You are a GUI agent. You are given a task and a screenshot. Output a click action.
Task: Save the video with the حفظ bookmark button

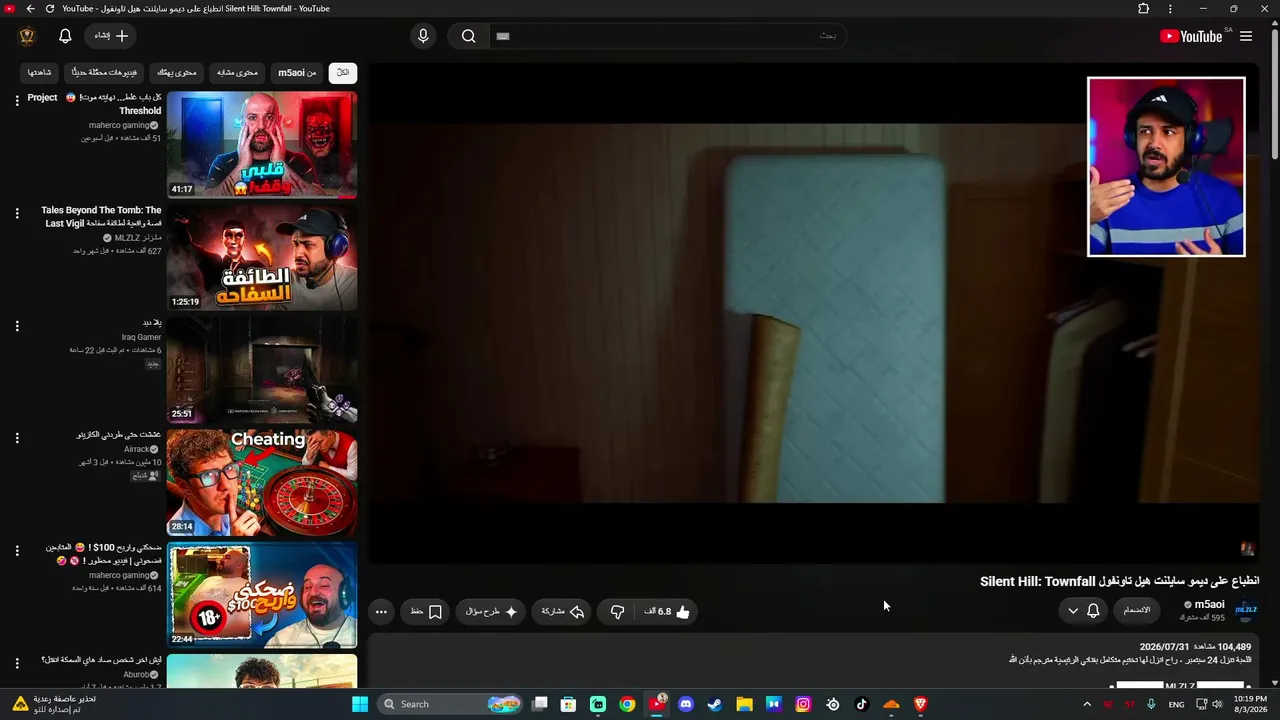(x=426, y=612)
